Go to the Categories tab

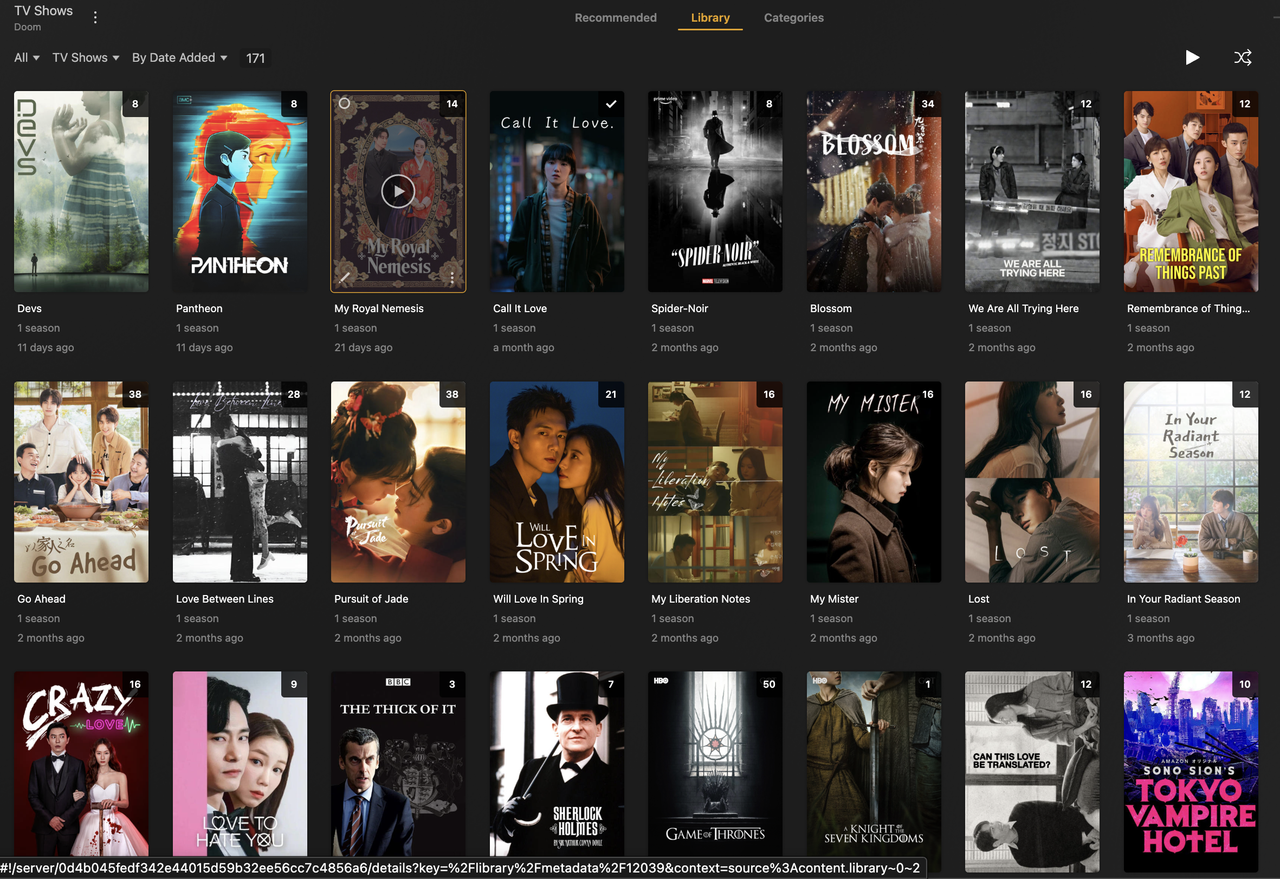794,18
